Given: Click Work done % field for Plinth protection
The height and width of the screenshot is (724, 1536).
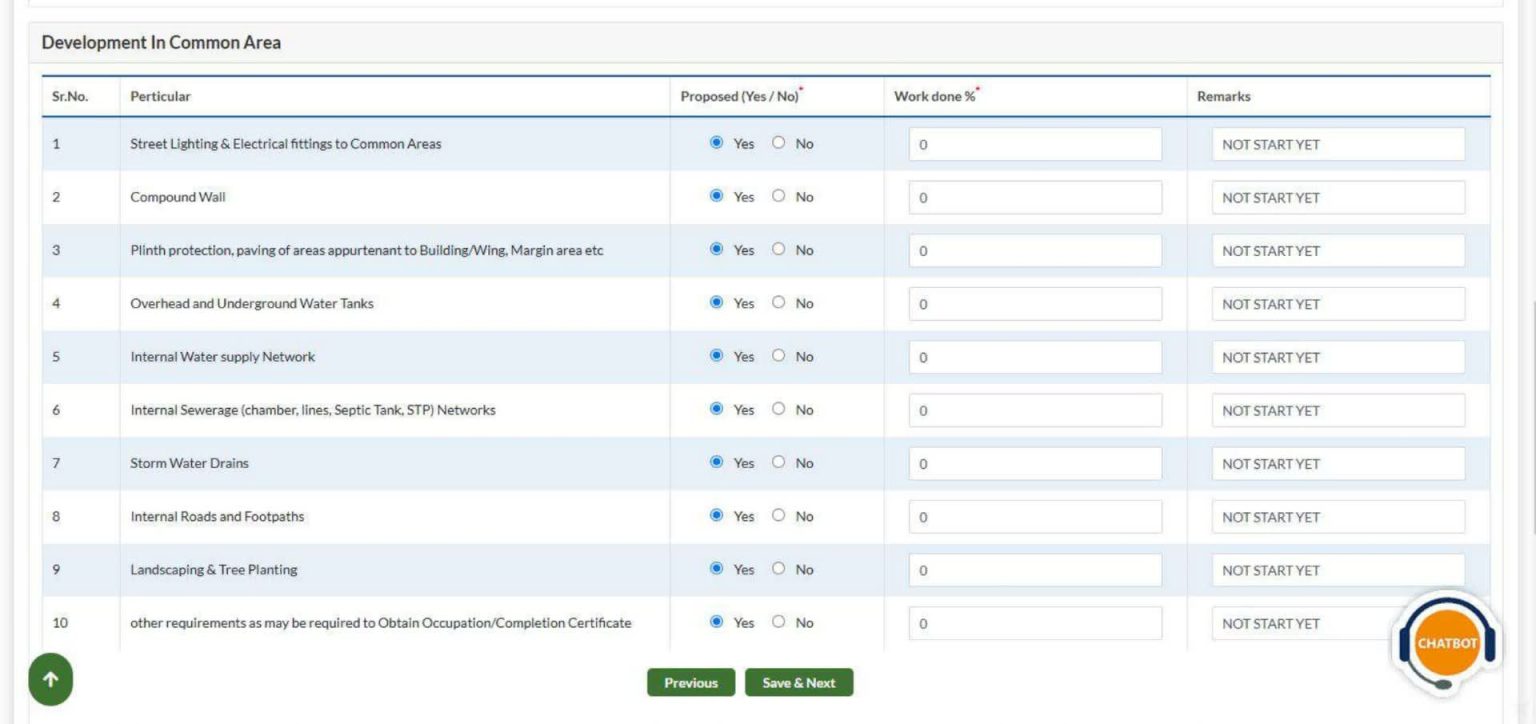Looking at the screenshot, I should coord(1035,251).
